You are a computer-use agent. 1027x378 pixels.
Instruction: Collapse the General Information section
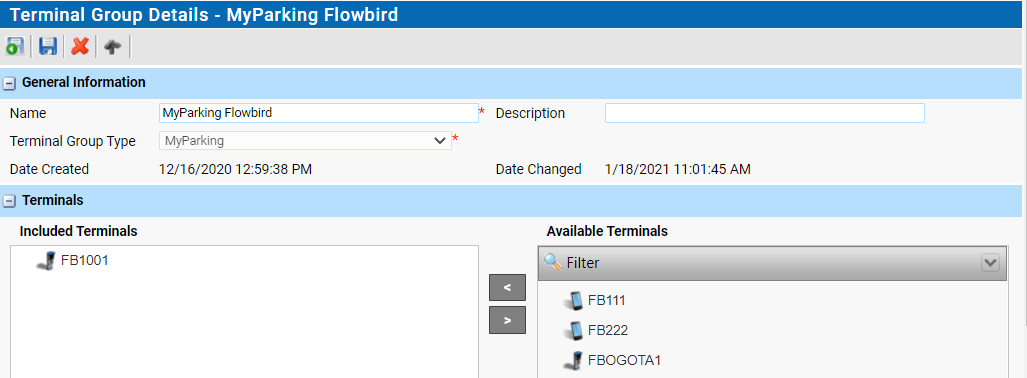(x=9, y=83)
